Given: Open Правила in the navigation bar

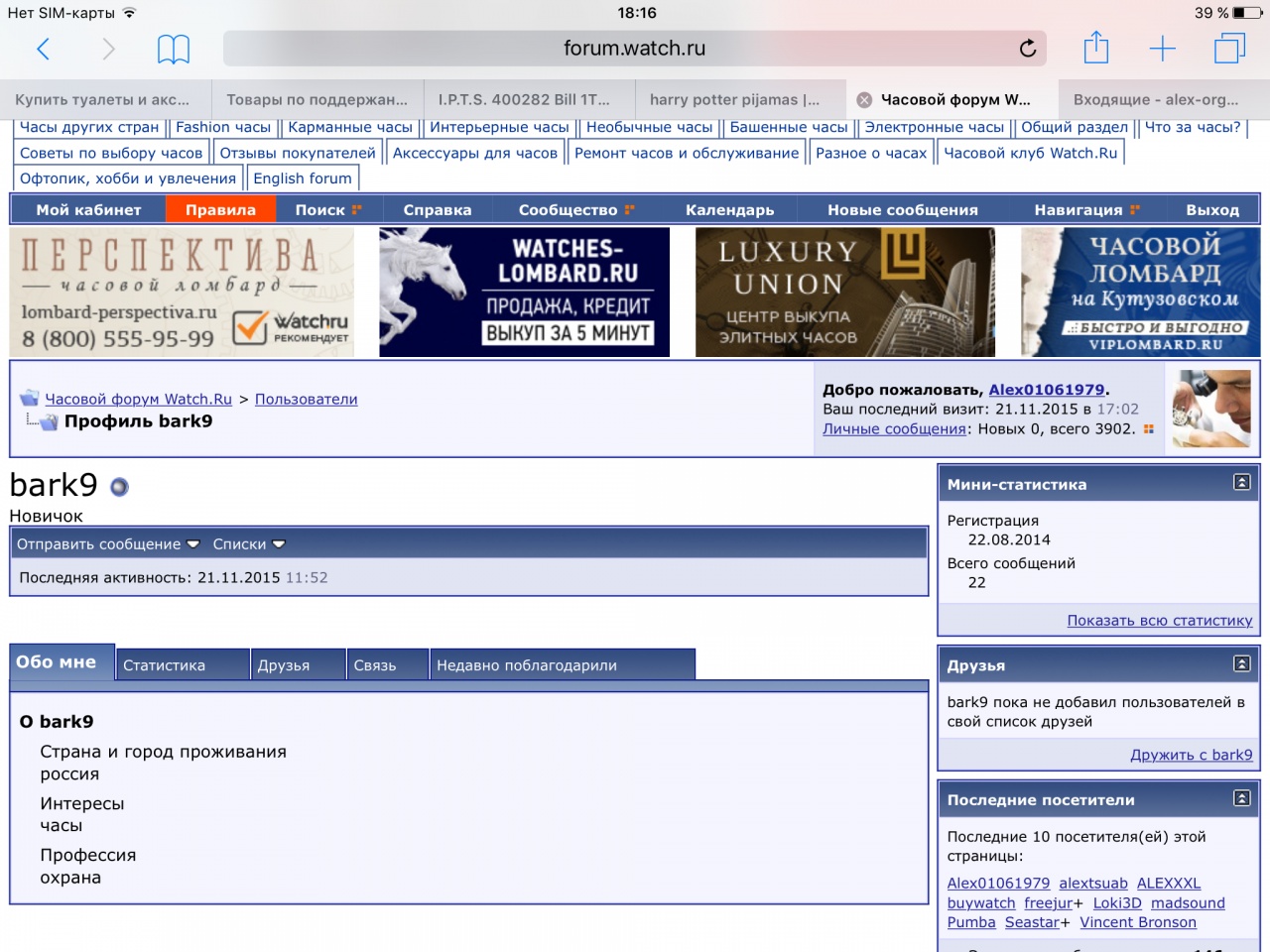Looking at the screenshot, I should pyautogui.click(x=220, y=210).
